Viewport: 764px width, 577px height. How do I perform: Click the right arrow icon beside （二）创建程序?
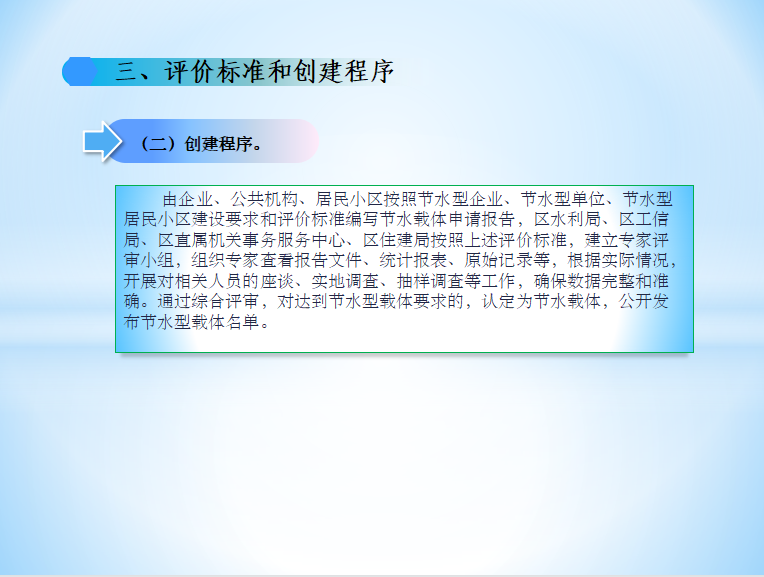(x=102, y=141)
